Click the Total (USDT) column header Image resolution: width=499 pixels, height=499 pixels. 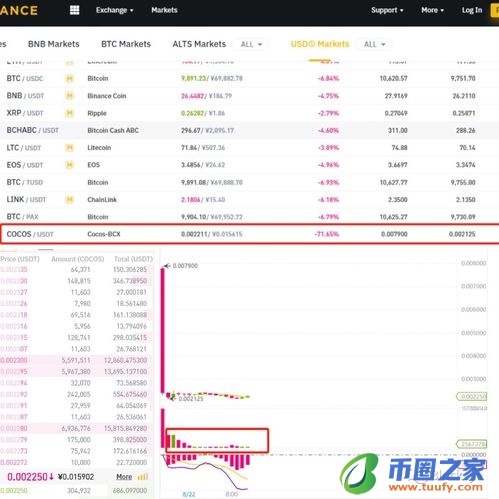click(x=133, y=259)
